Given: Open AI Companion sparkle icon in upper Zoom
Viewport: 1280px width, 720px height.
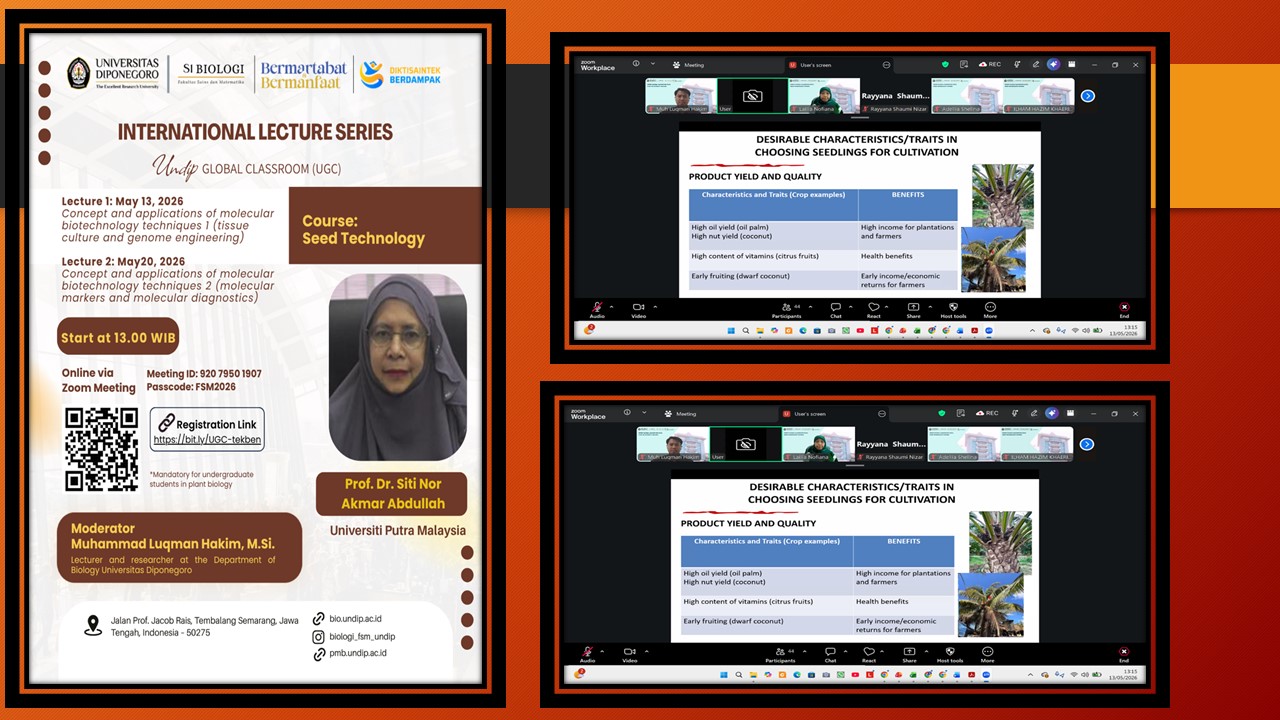Looking at the screenshot, I should point(1053,64).
